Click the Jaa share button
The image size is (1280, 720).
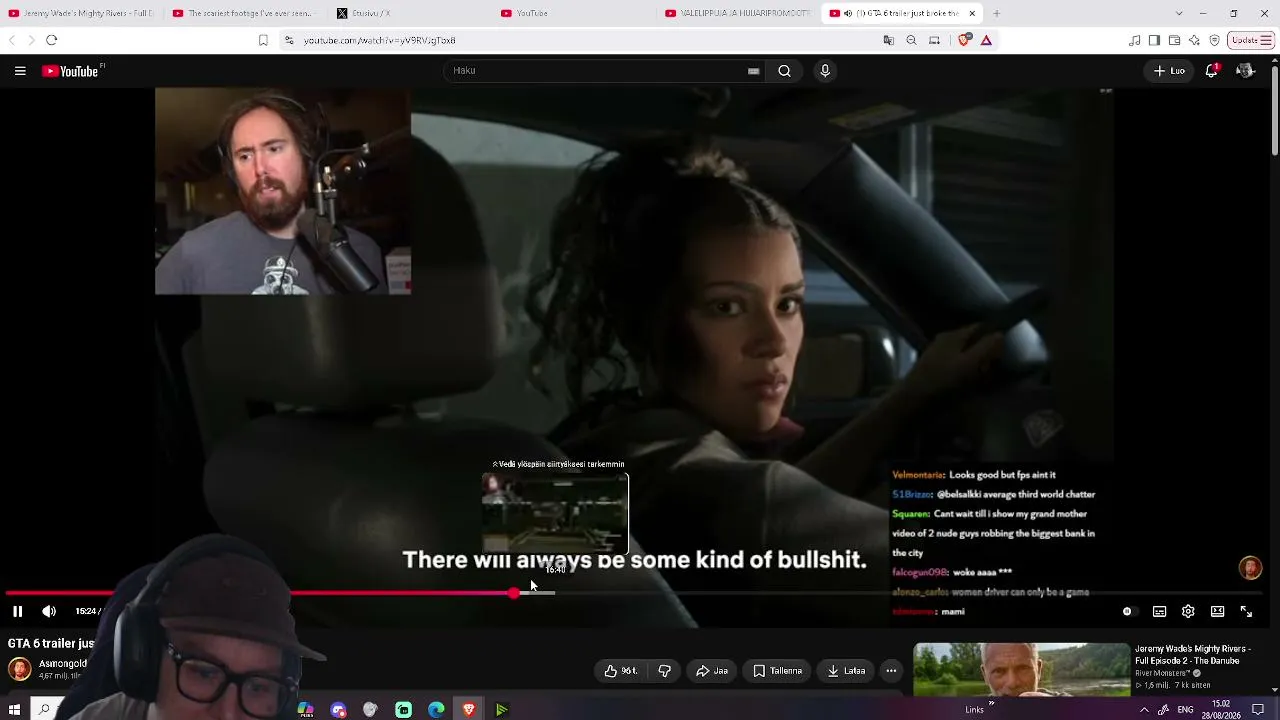711,671
